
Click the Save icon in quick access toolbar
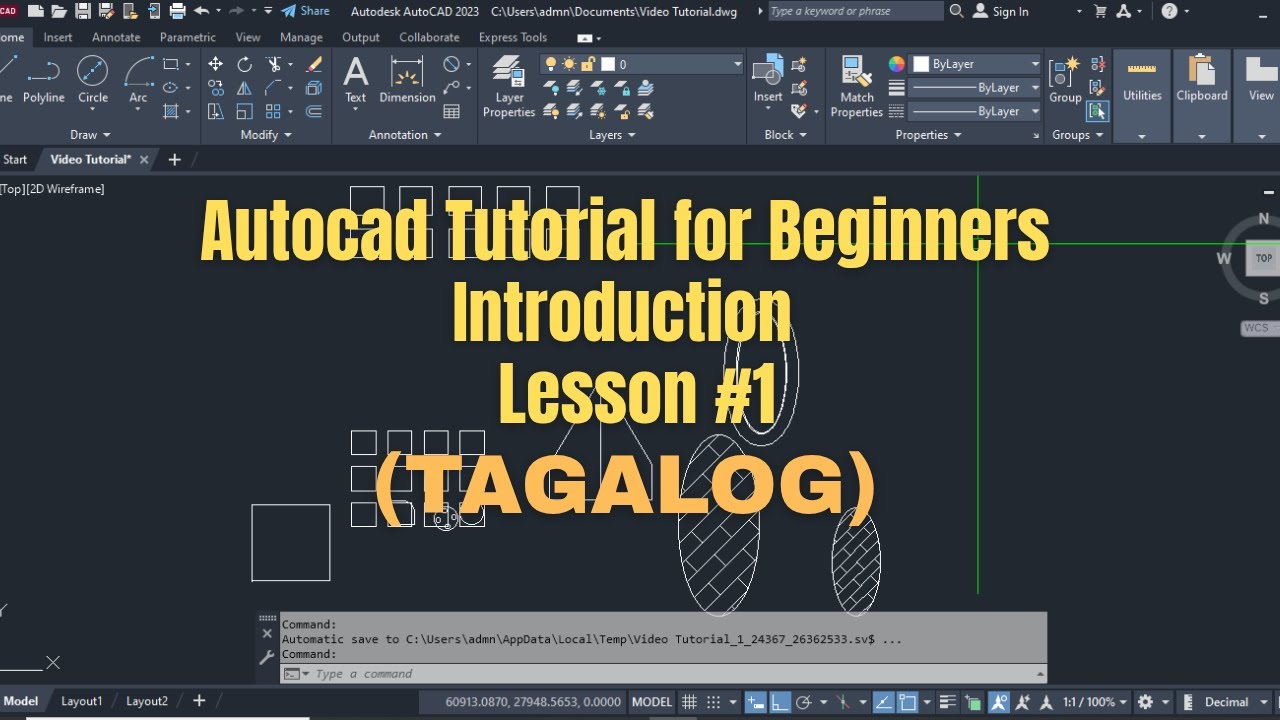[83, 11]
